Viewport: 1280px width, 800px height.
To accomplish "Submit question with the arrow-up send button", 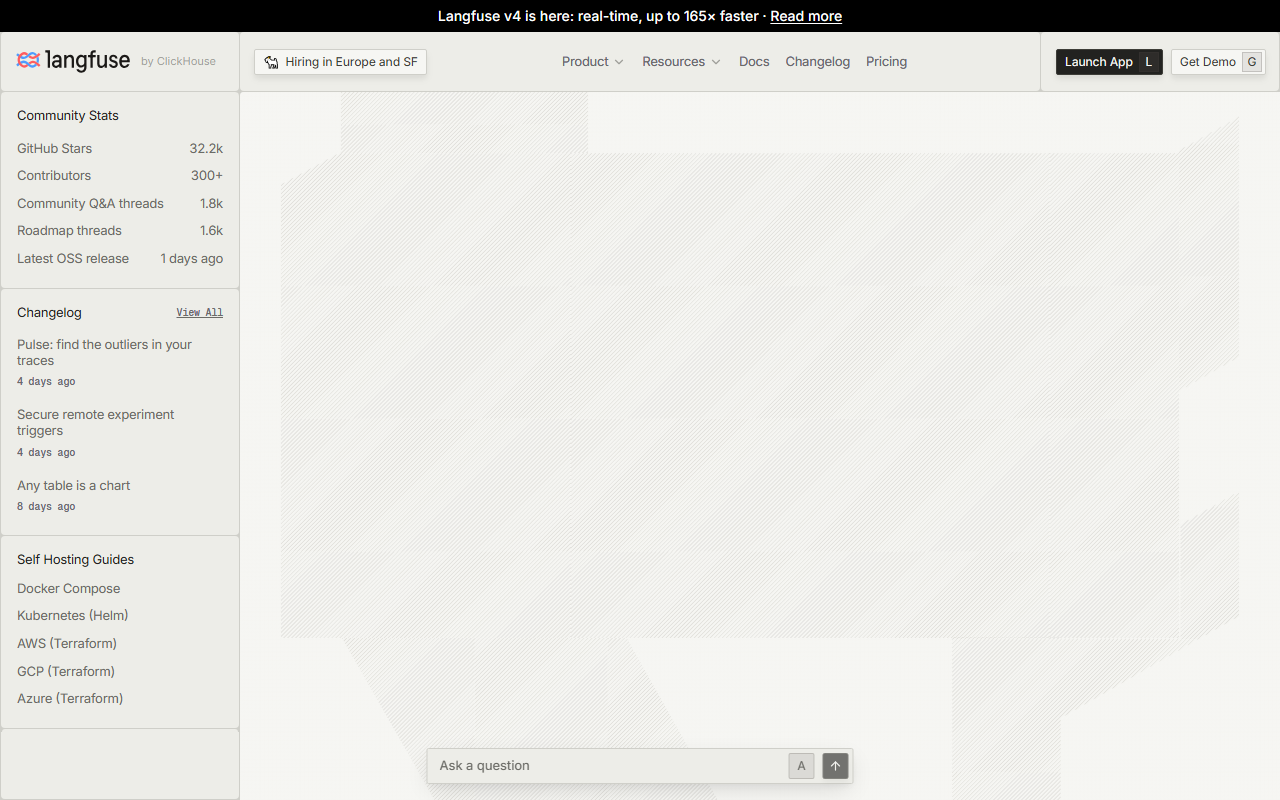I will (x=835, y=766).
